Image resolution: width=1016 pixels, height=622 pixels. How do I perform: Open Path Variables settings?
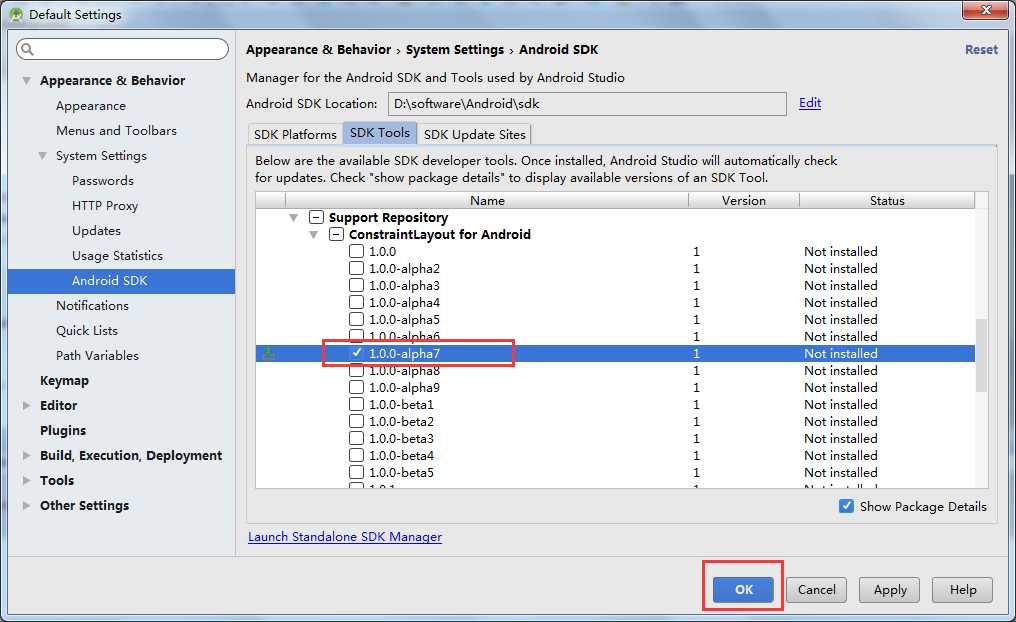[97, 355]
